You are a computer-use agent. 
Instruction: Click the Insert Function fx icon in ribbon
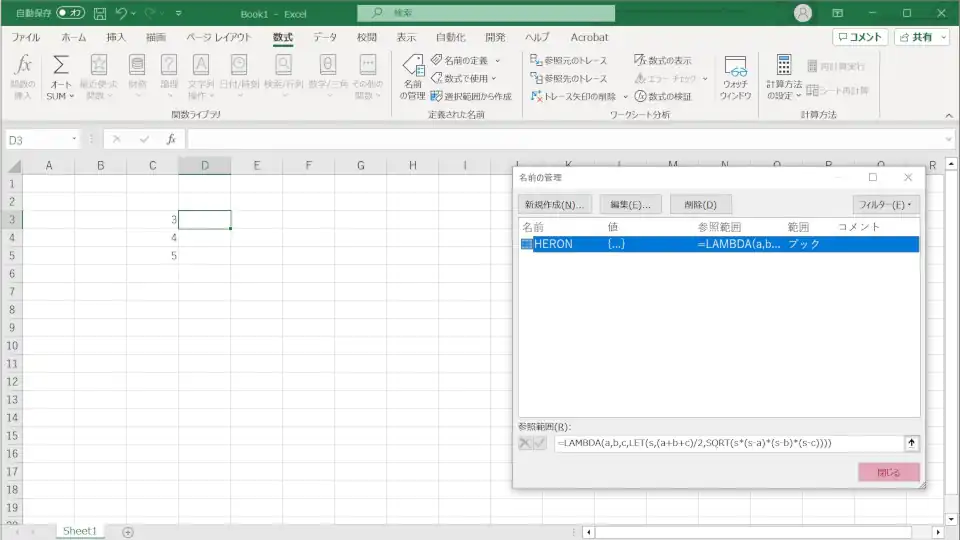coord(23,65)
